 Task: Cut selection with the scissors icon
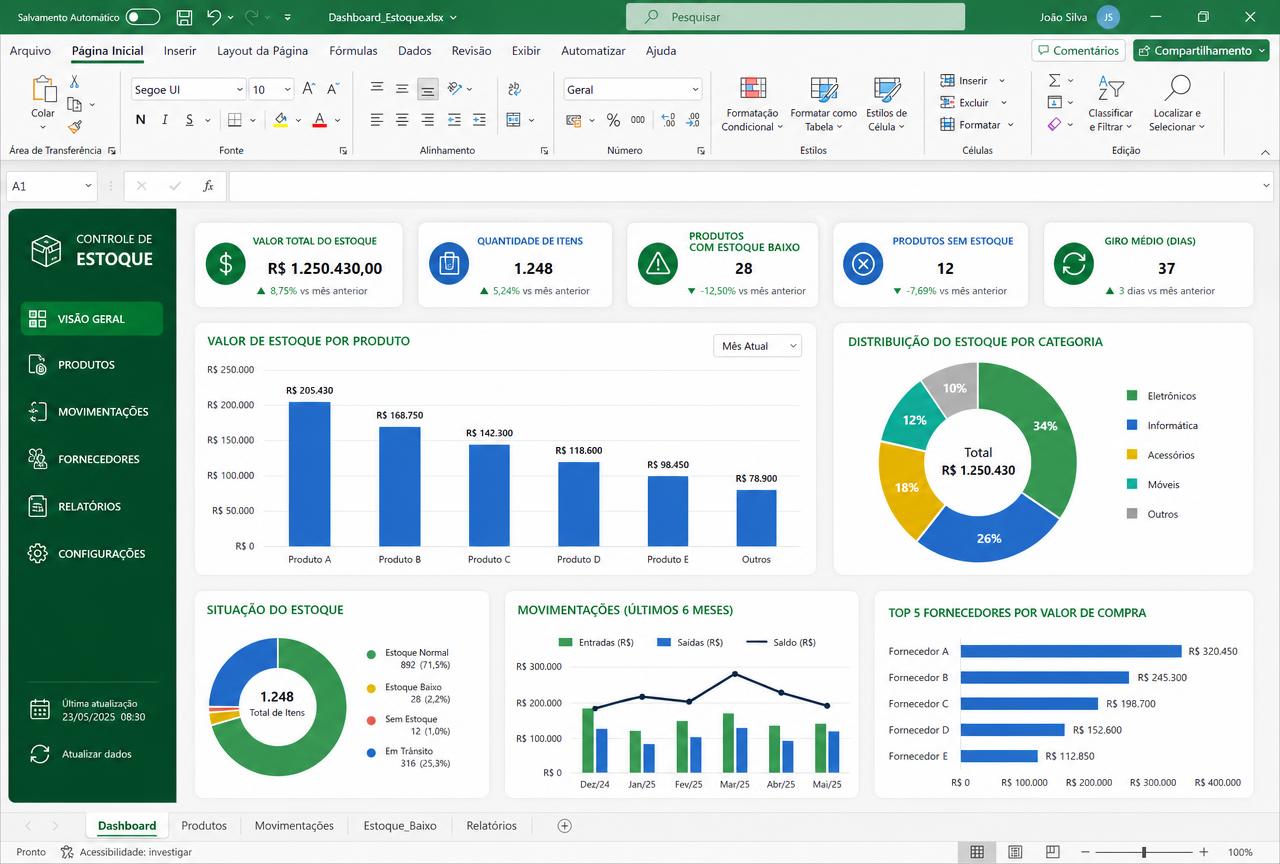pos(74,82)
